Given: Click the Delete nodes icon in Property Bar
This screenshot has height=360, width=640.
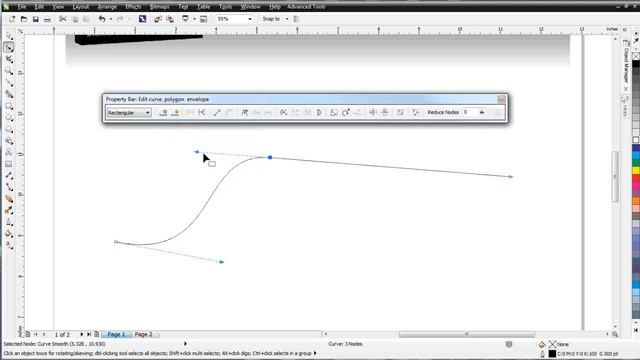Looking at the screenshot, I should [x=176, y=113].
